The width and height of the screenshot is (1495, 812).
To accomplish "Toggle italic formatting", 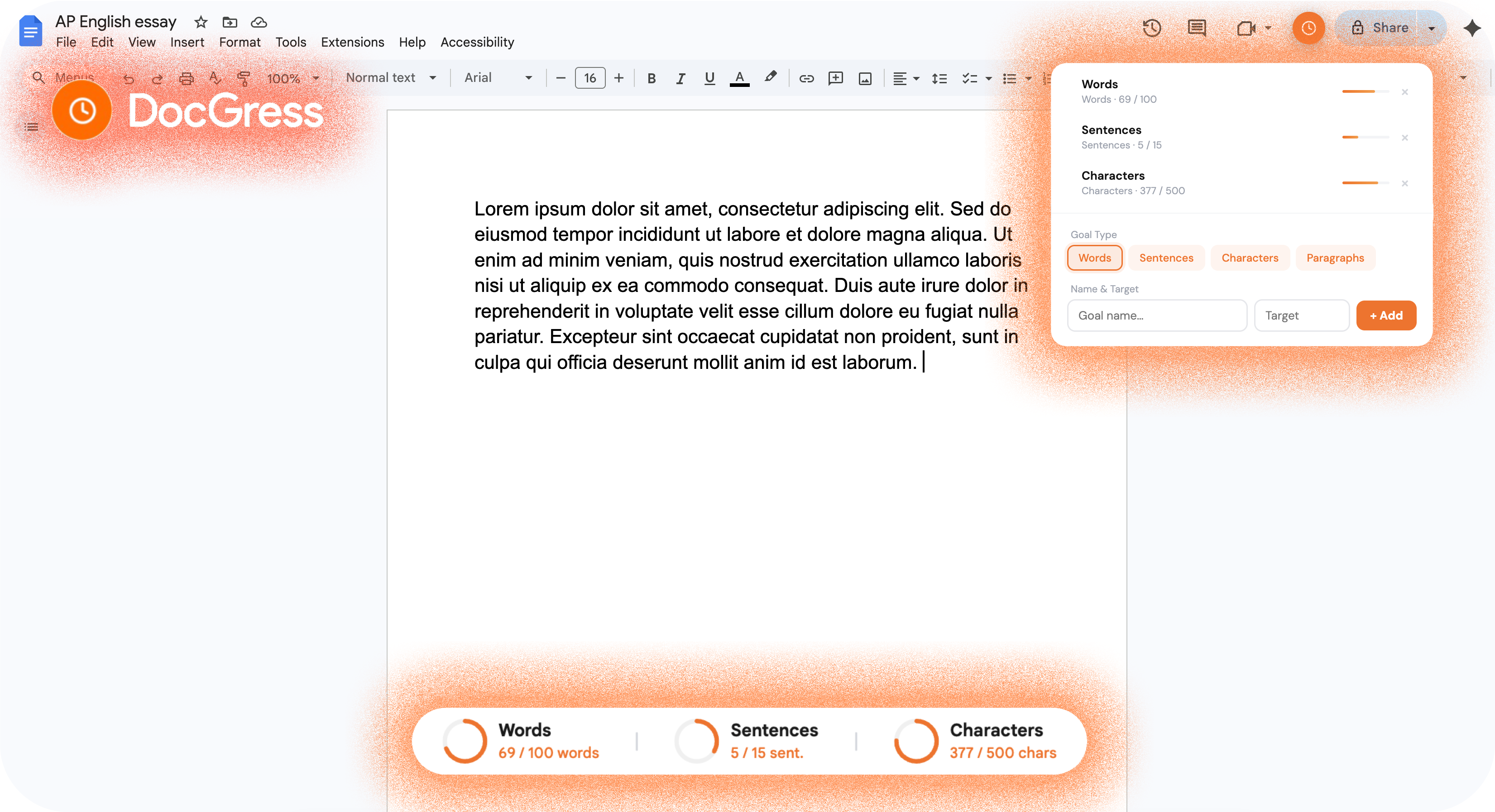I will coord(680,78).
